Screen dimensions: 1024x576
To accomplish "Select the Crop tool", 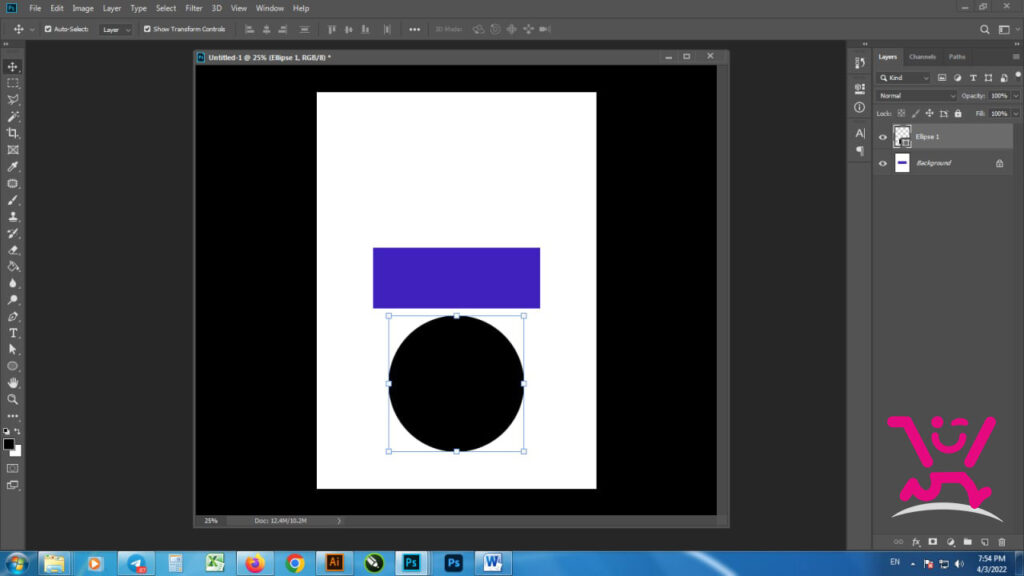I will coord(12,133).
